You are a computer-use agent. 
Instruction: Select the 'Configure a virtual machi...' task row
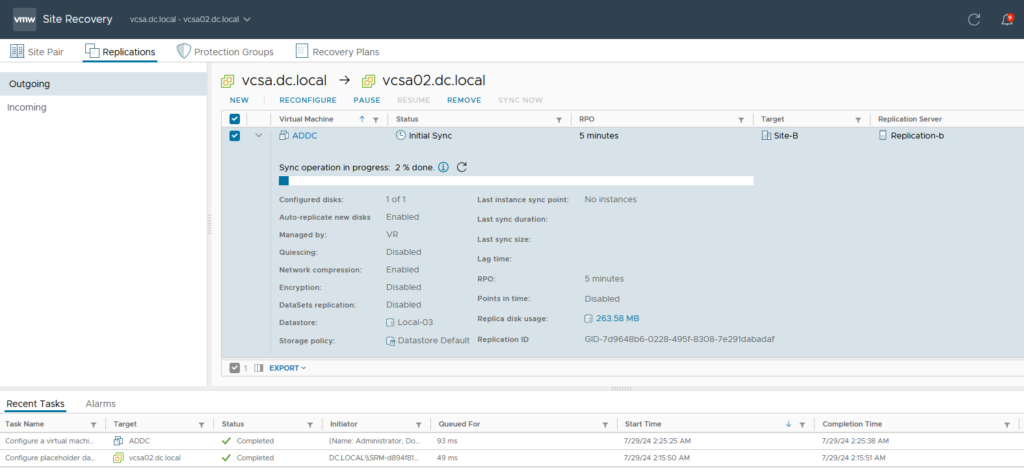coord(512,441)
